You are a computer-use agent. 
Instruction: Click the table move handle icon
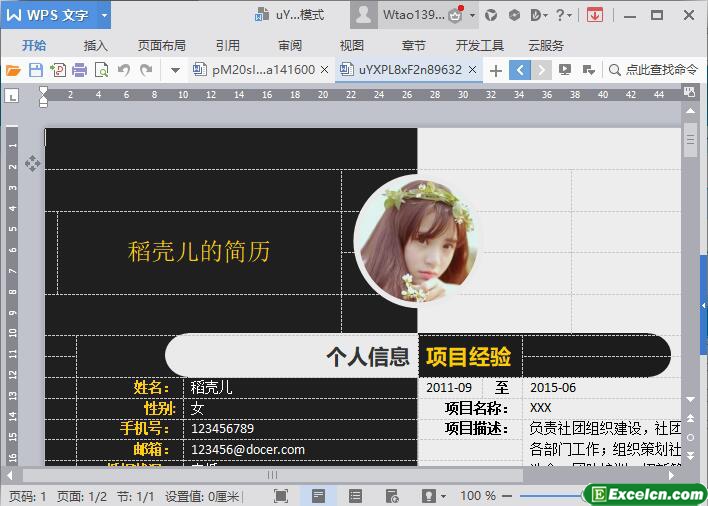coord(31,162)
